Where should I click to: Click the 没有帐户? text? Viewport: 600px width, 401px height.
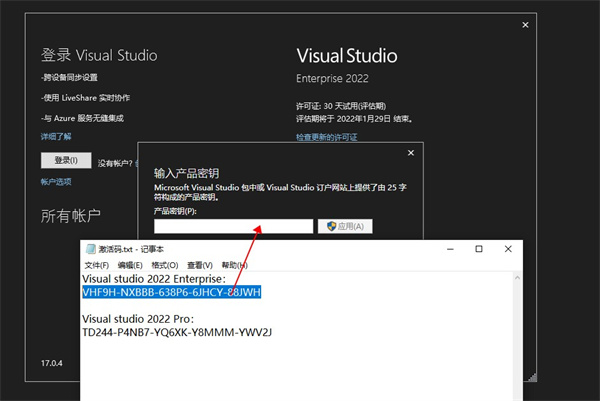click(x=115, y=163)
